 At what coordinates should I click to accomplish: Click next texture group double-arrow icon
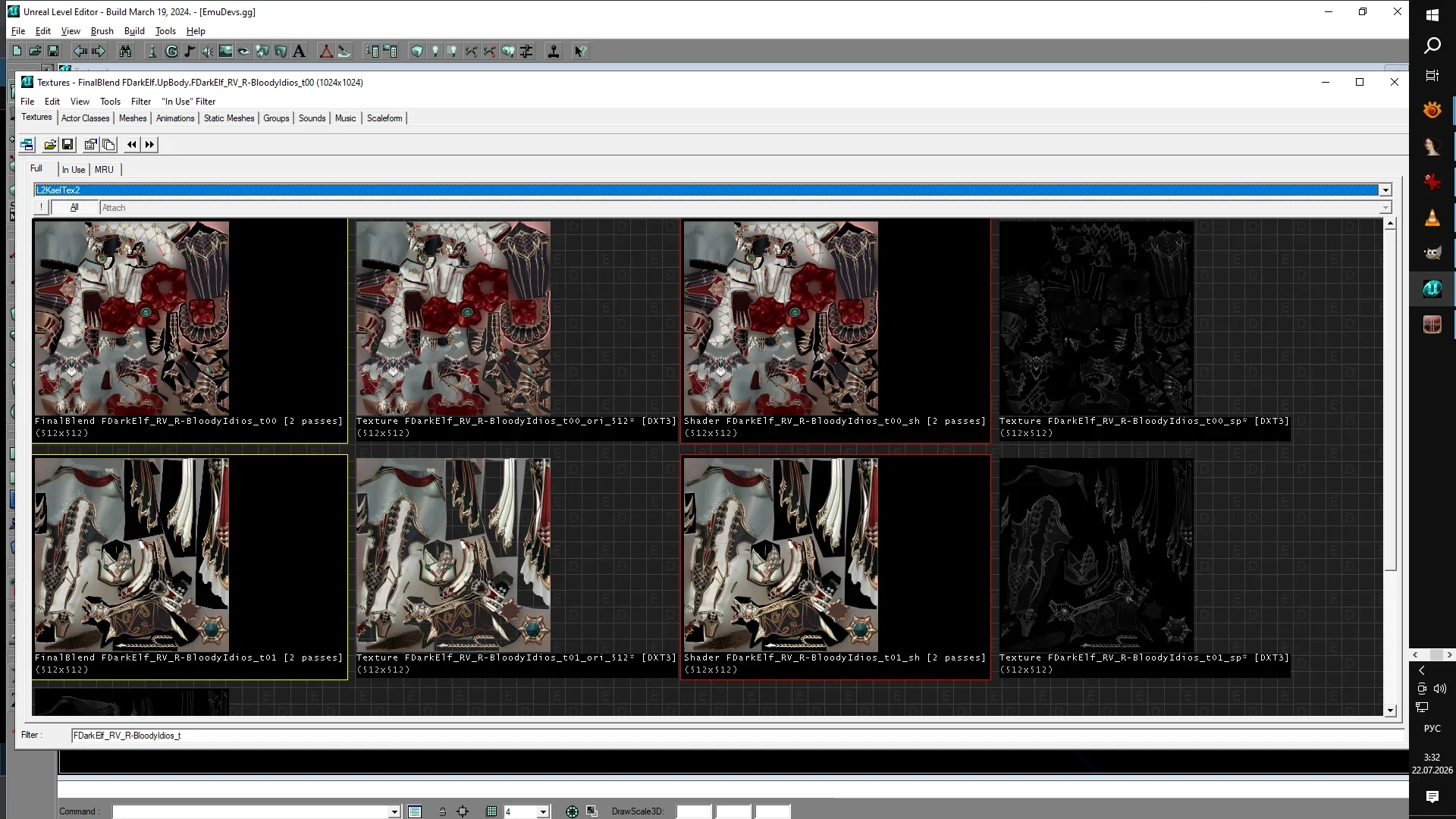[149, 144]
